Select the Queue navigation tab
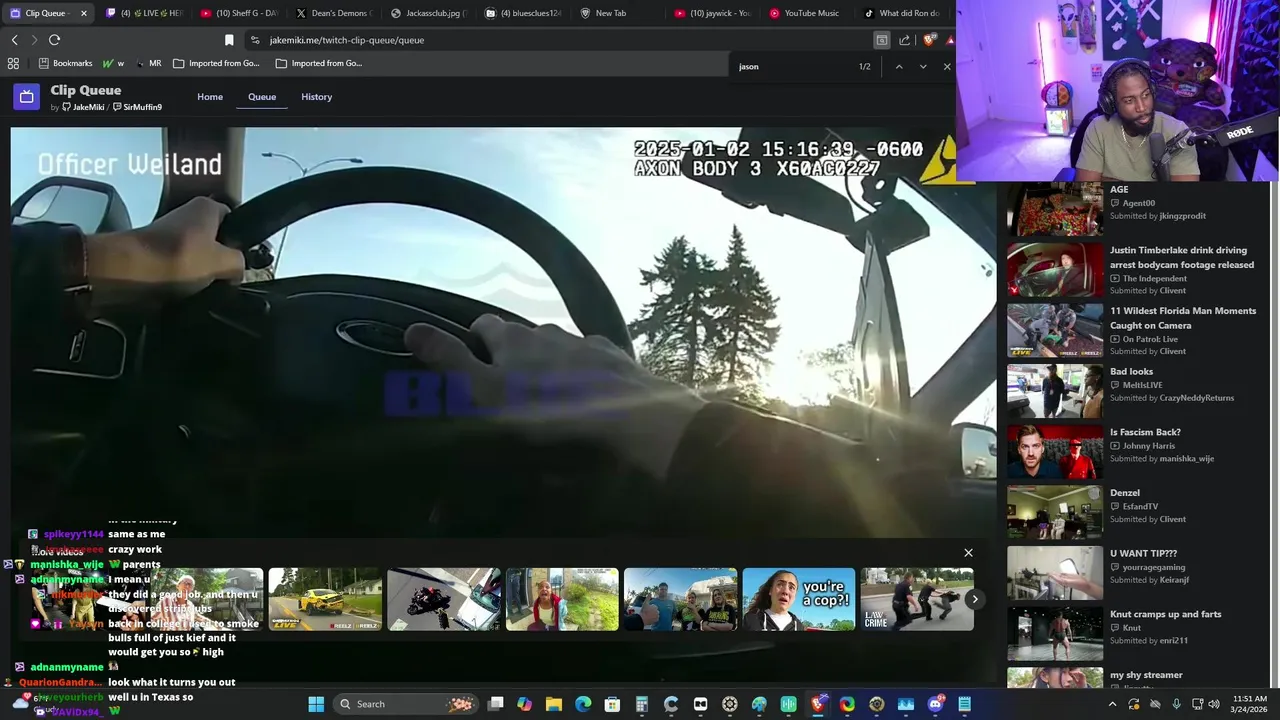Viewport: 1280px width, 720px height. coord(262,97)
